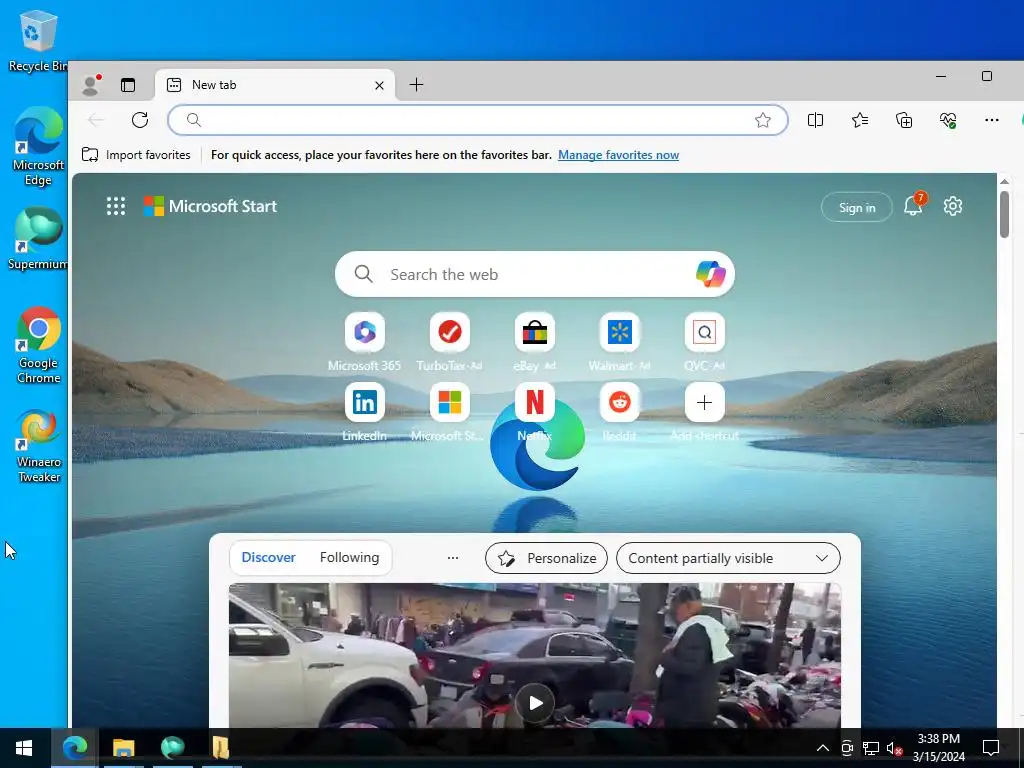Open Settings and more ellipsis menu
The height and width of the screenshot is (768, 1024).
[x=991, y=120]
